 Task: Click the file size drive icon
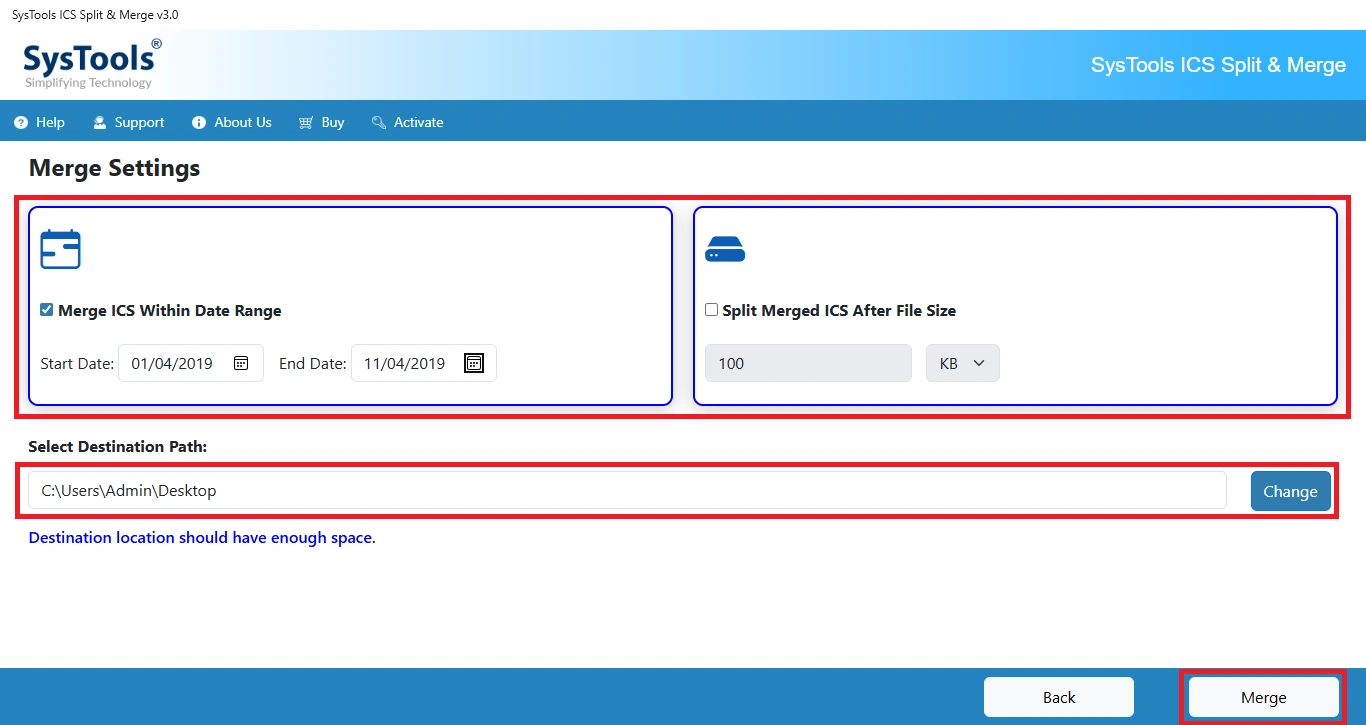click(725, 250)
